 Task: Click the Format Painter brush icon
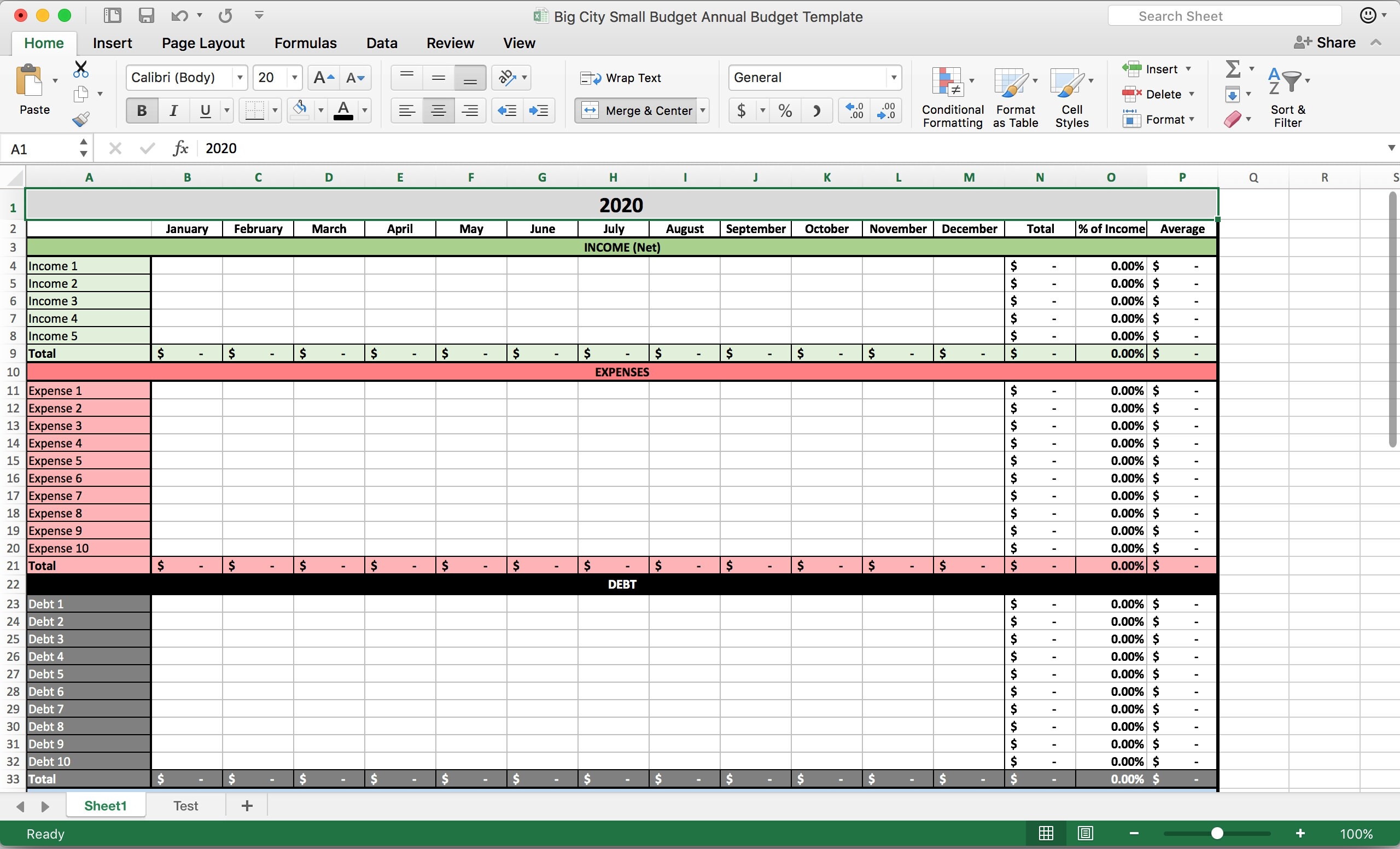click(81, 119)
